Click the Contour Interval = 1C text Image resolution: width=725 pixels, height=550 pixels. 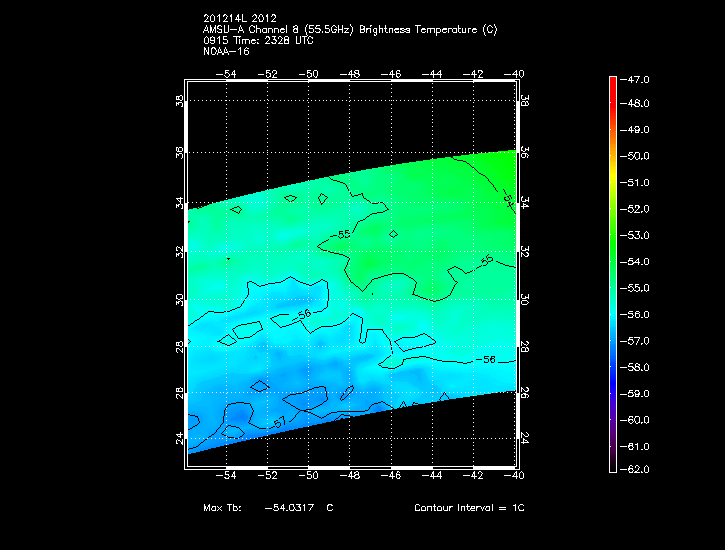[469, 508]
